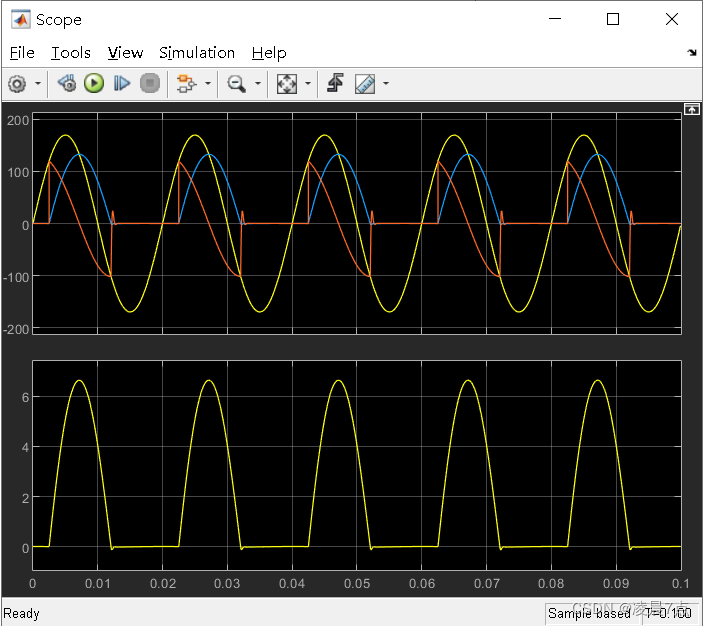Screen dimensions: 705x626
Task: Click the Step Forward icon
Action: pyautogui.click(x=122, y=83)
